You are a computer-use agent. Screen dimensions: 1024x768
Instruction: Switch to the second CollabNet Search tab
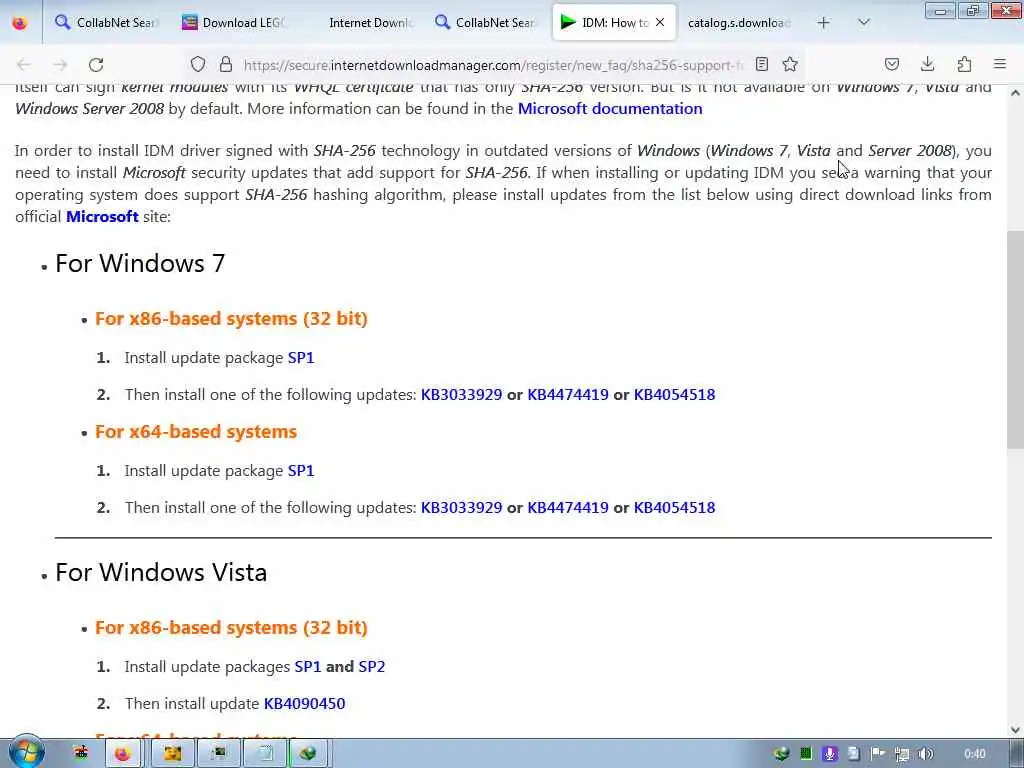(x=485, y=23)
